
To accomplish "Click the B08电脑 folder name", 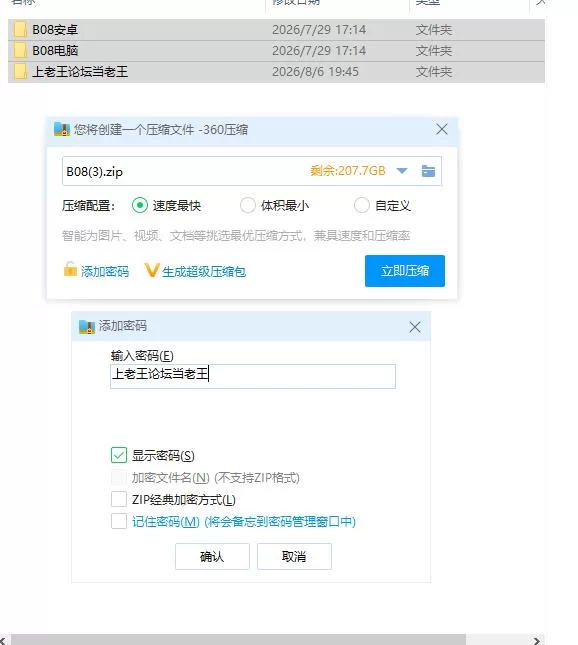I will 55,51.
